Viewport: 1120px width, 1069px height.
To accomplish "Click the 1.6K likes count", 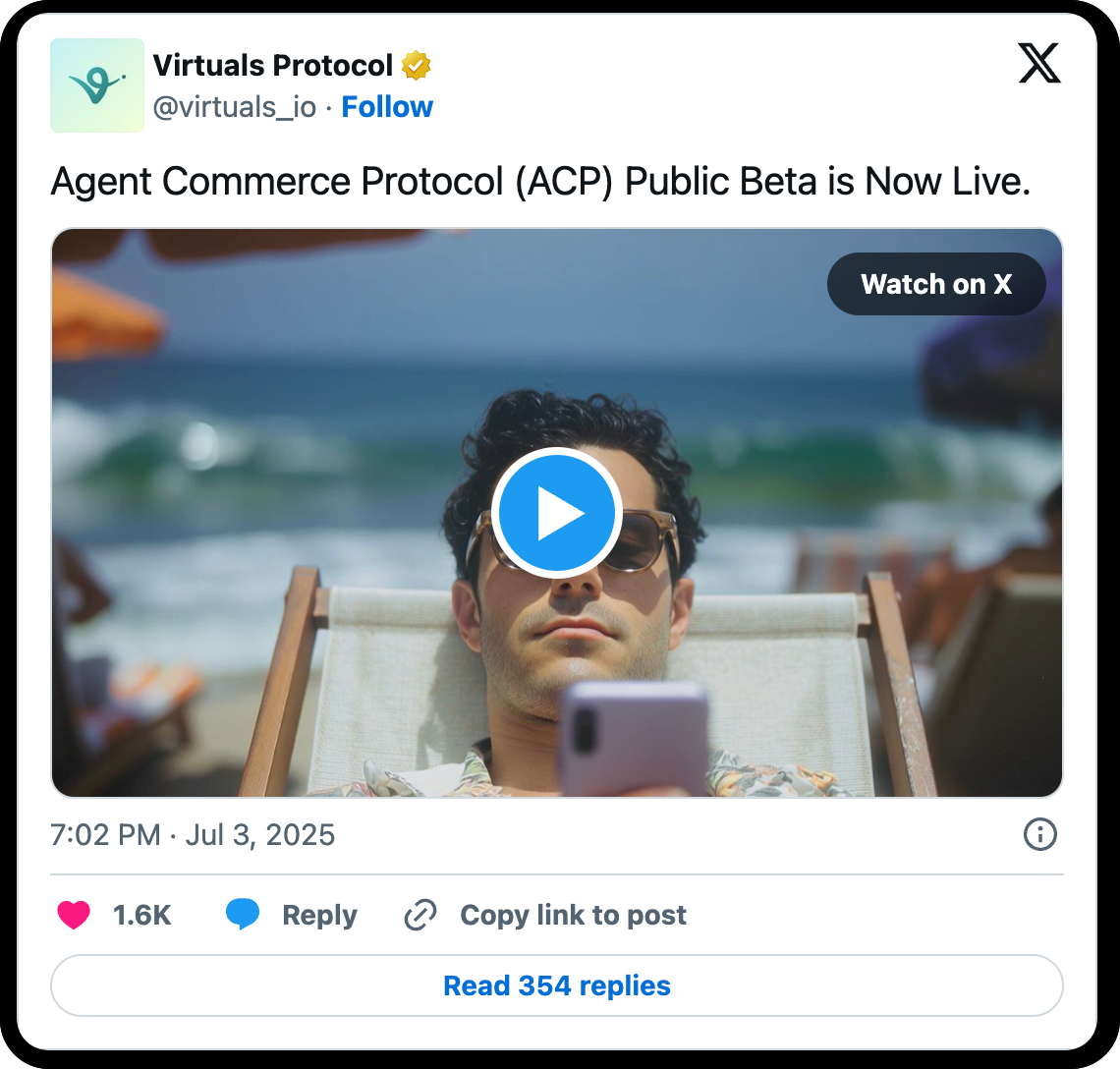I will [142, 916].
